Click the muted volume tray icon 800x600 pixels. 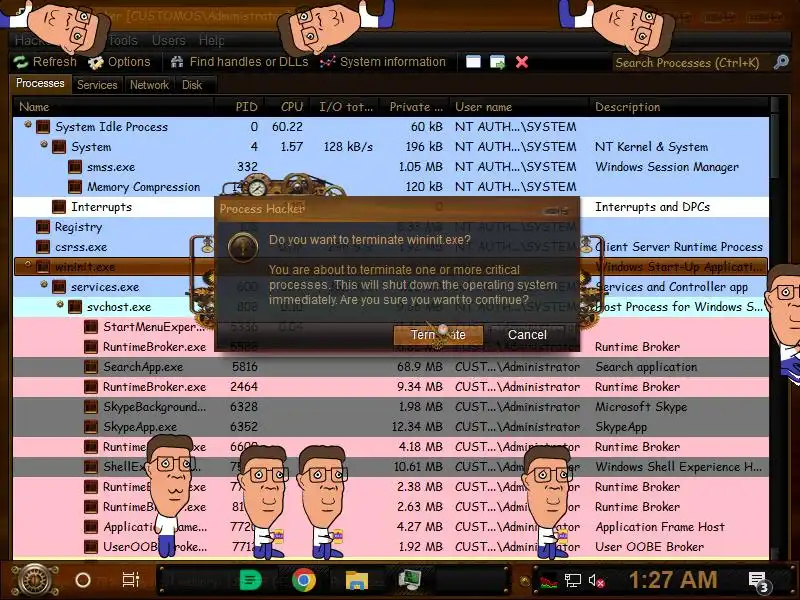[596, 580]
